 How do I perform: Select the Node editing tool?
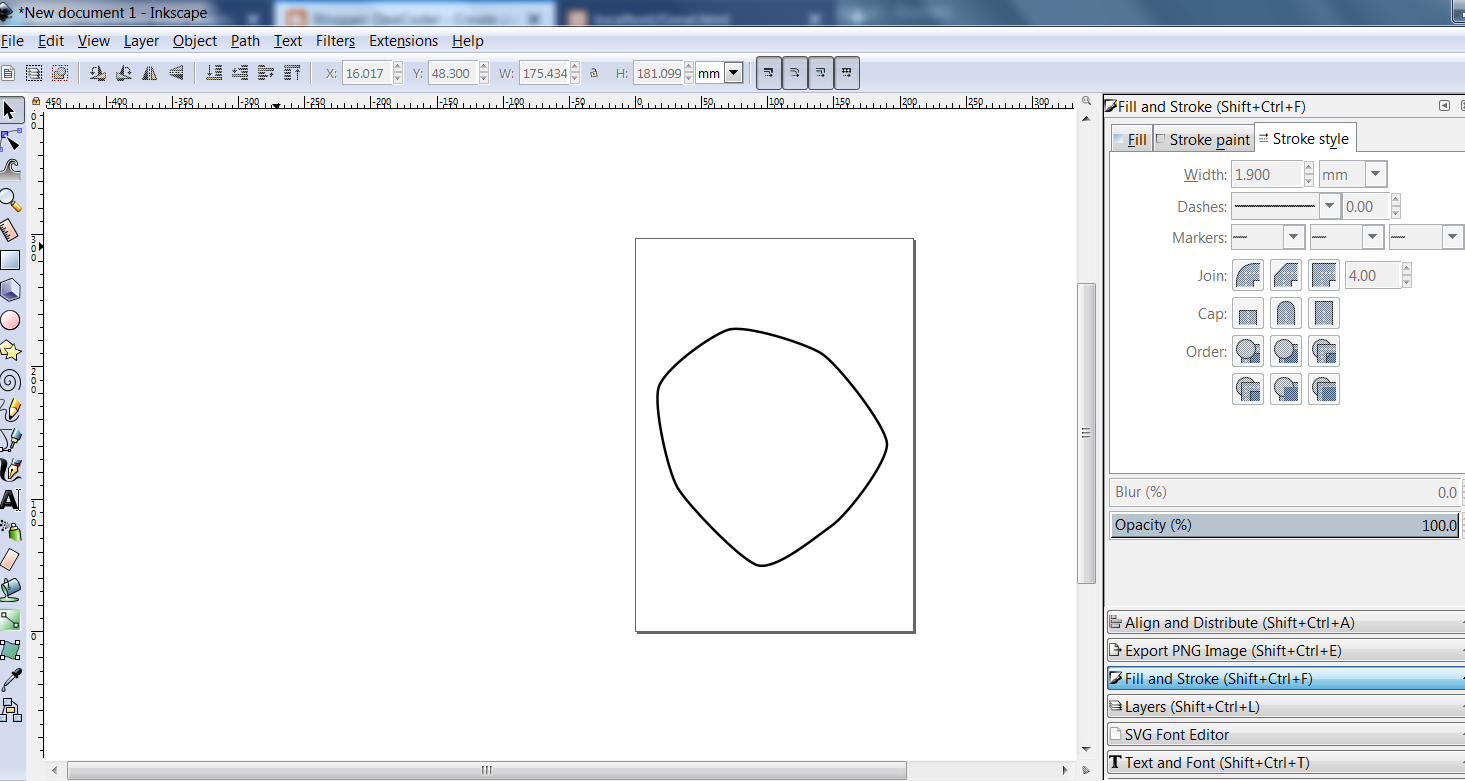tap(13, 140)
